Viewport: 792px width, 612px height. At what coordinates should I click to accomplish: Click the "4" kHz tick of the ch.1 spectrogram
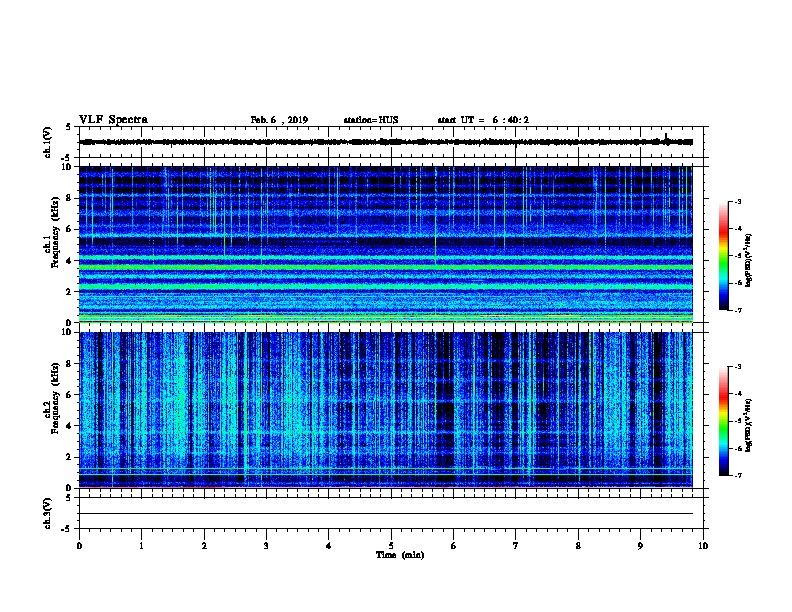tap(71, 261)
